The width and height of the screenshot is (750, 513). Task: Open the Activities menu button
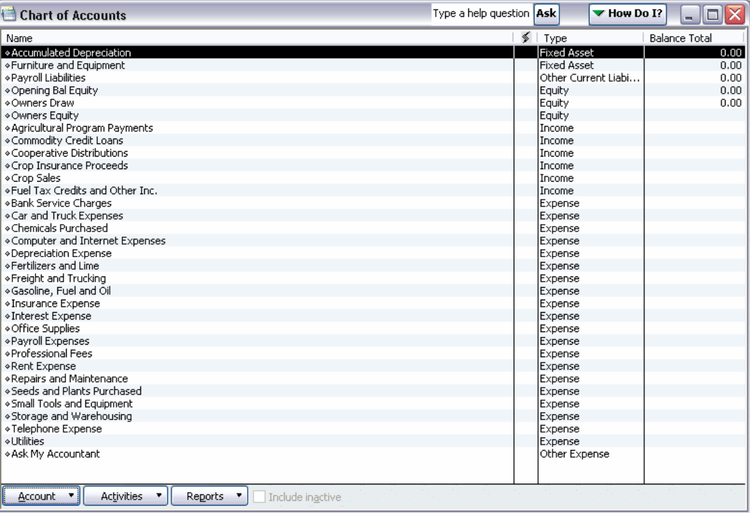click(126, 496)
